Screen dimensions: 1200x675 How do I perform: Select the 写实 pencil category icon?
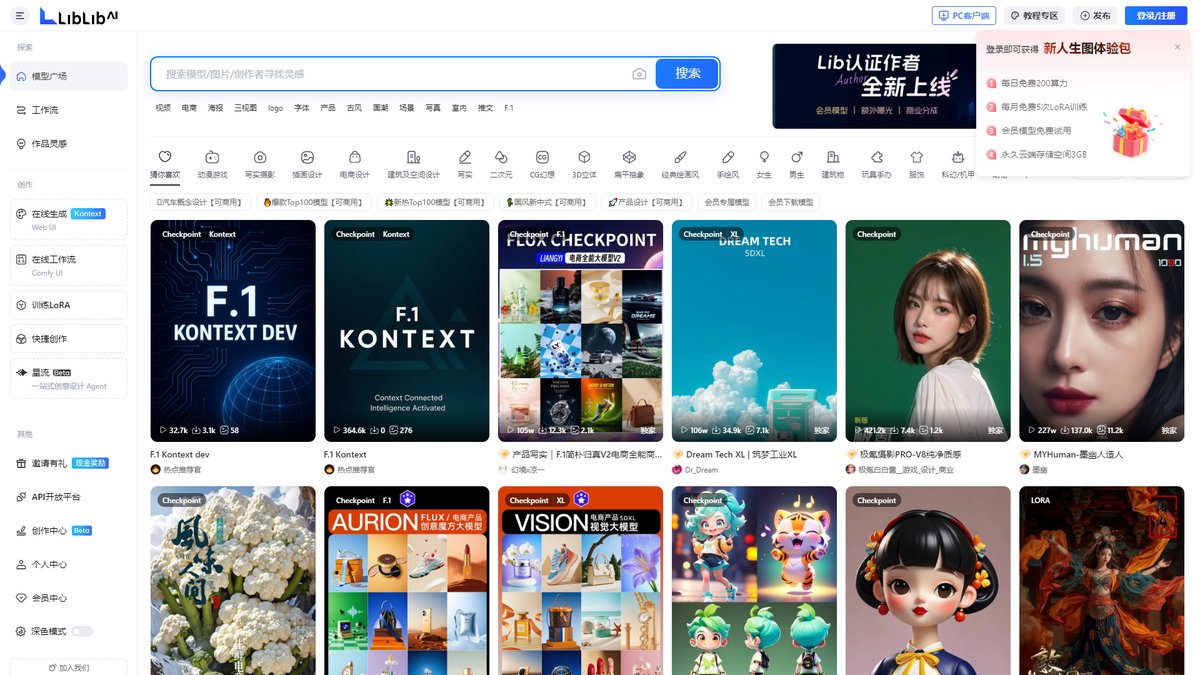(464, 157)
